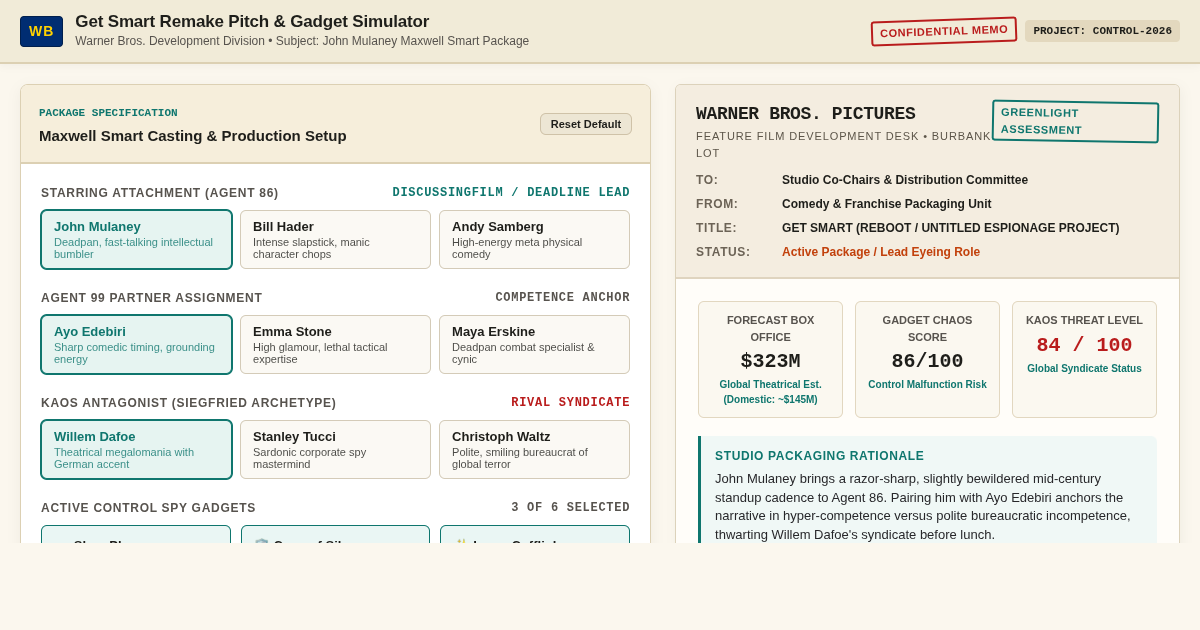Click the 'COMPETENCE ANCHOR' label
The image size is (1200, 630).
pyautogui.click(x=563, y=298)
